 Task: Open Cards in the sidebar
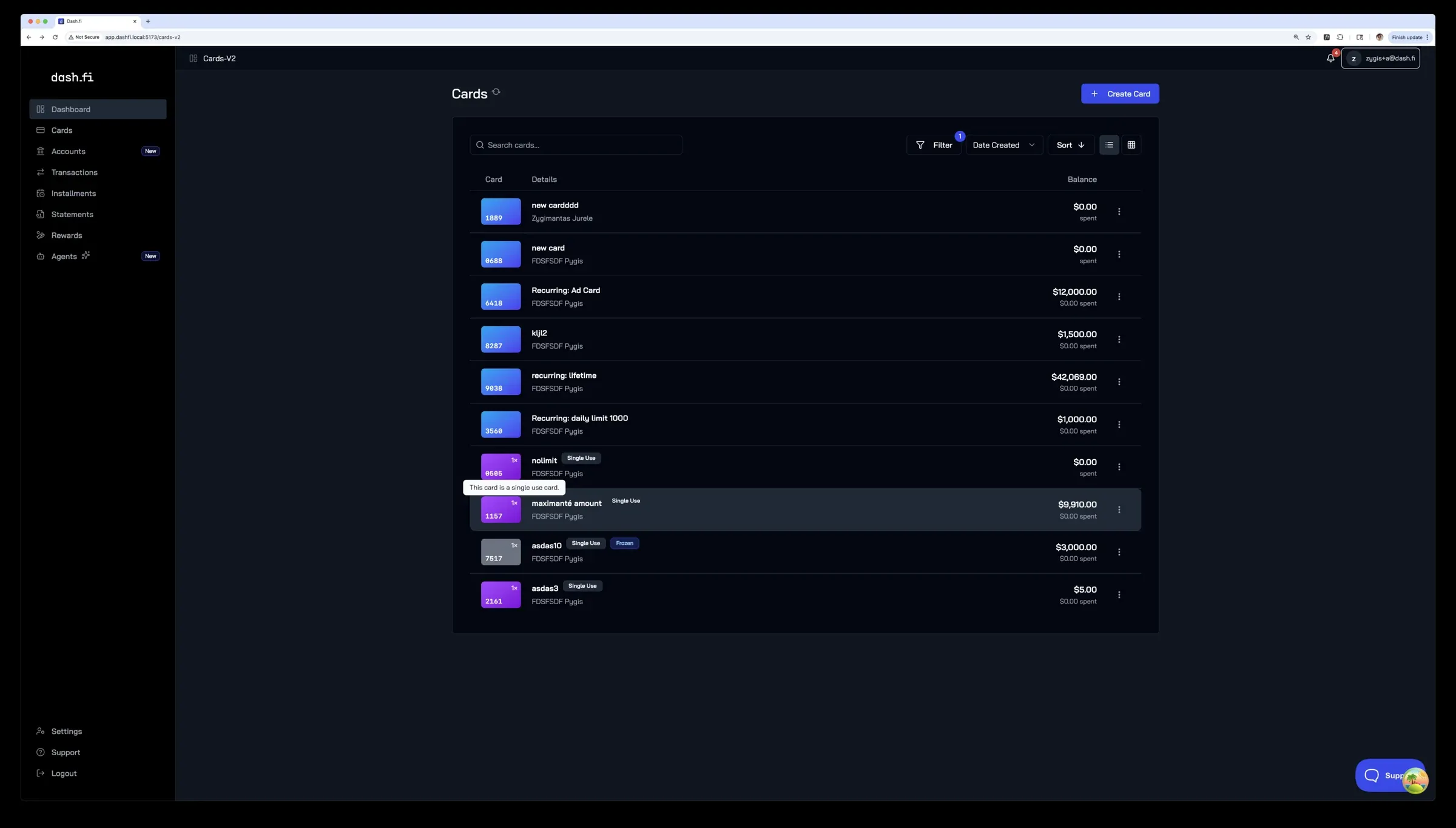(x=98, y=130)
